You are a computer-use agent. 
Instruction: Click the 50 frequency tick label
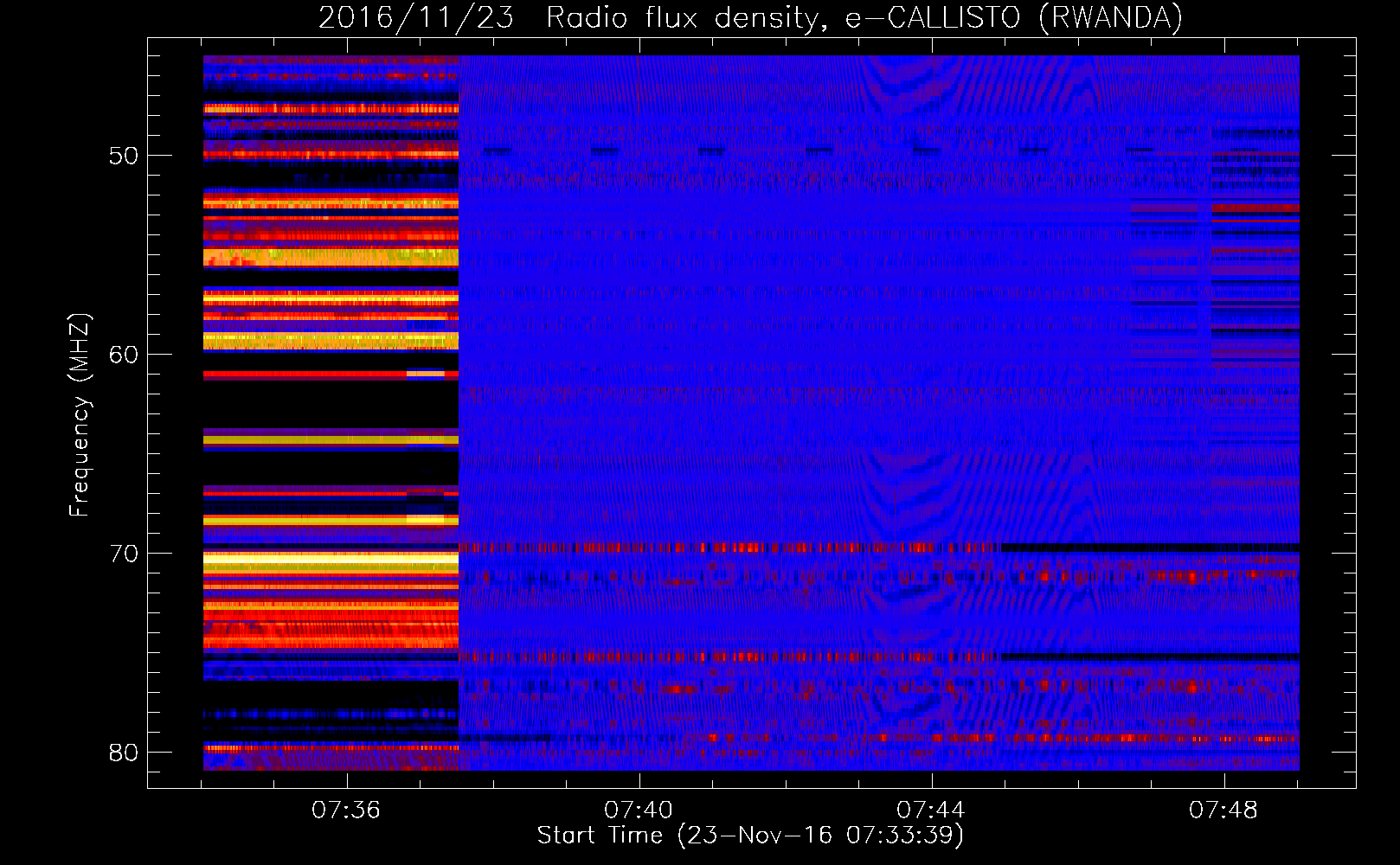pos(124,157)
